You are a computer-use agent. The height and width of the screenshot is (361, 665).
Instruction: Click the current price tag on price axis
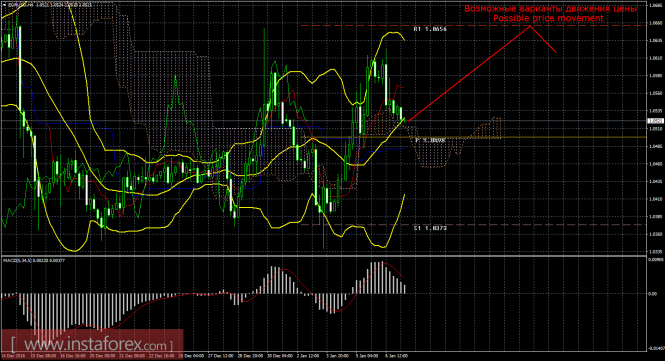point(654,121)
